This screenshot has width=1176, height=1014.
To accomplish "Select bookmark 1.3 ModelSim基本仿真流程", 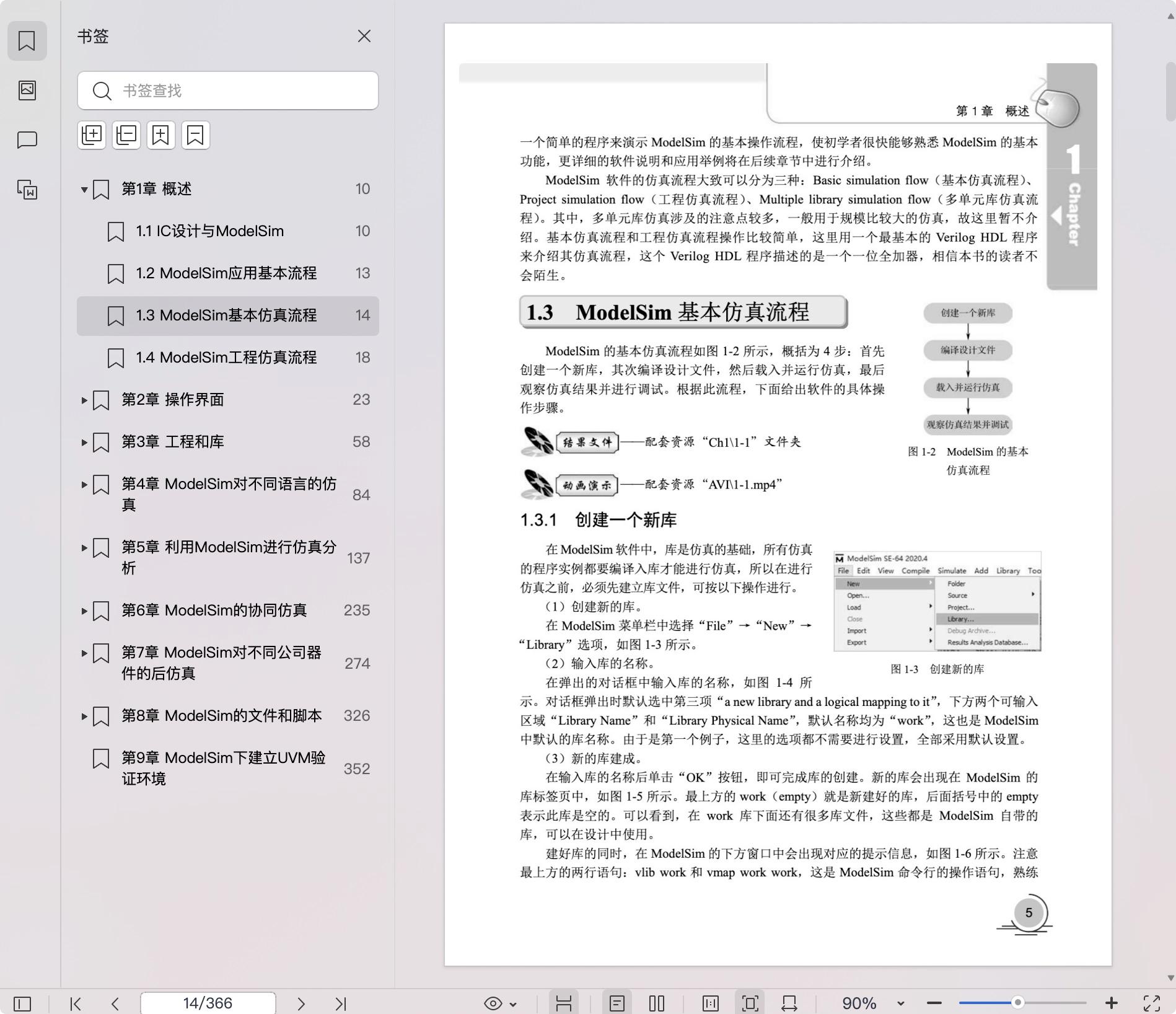I will click(x=228, y=315).
